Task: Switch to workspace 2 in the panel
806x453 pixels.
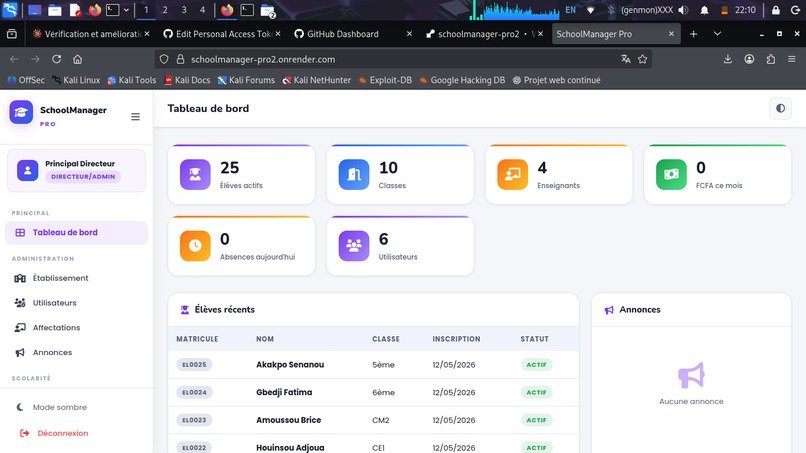Action: pos(165,10)
